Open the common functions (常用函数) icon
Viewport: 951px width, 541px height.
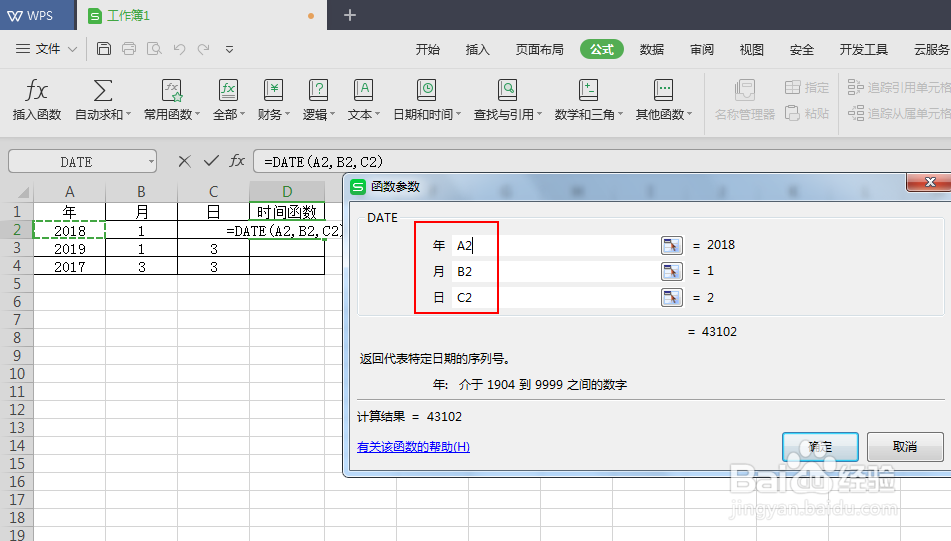(172, 91)
